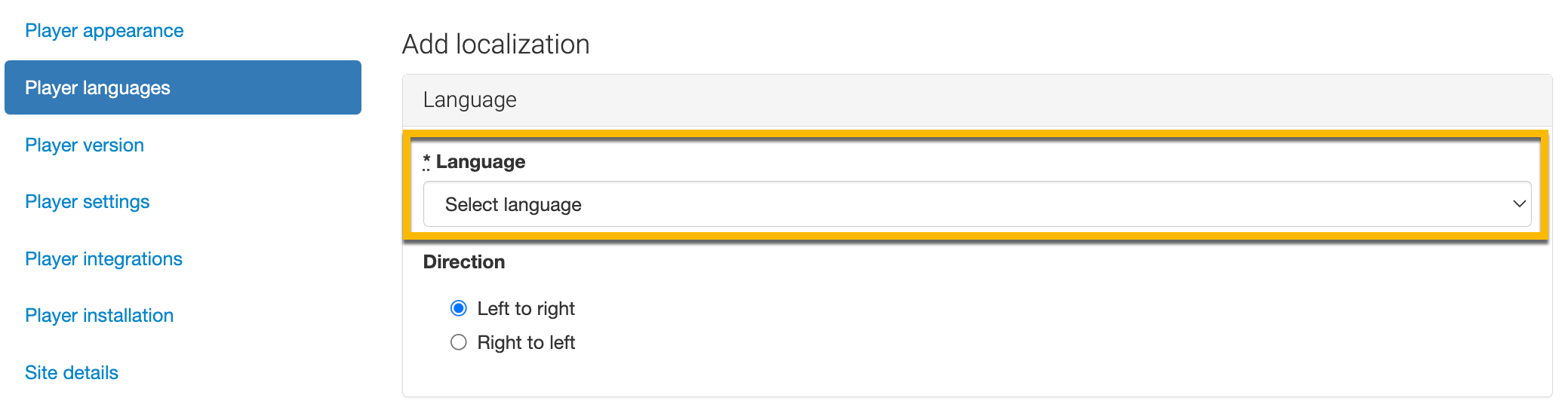Click the 'Left to right' label text

coord(526,309)
